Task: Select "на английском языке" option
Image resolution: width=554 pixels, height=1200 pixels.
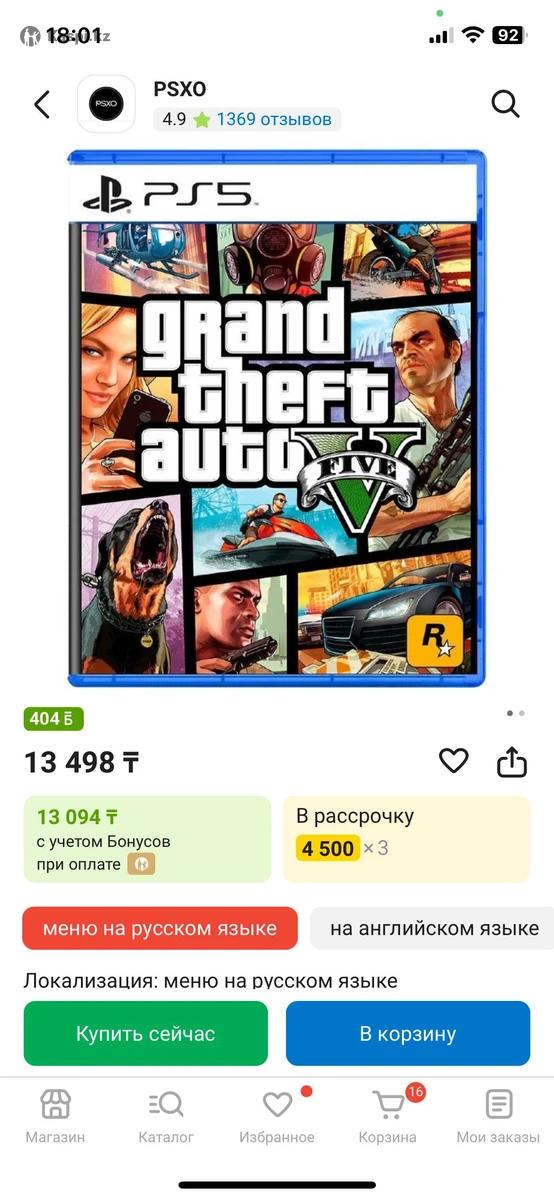Action: (x=432, y=928)
